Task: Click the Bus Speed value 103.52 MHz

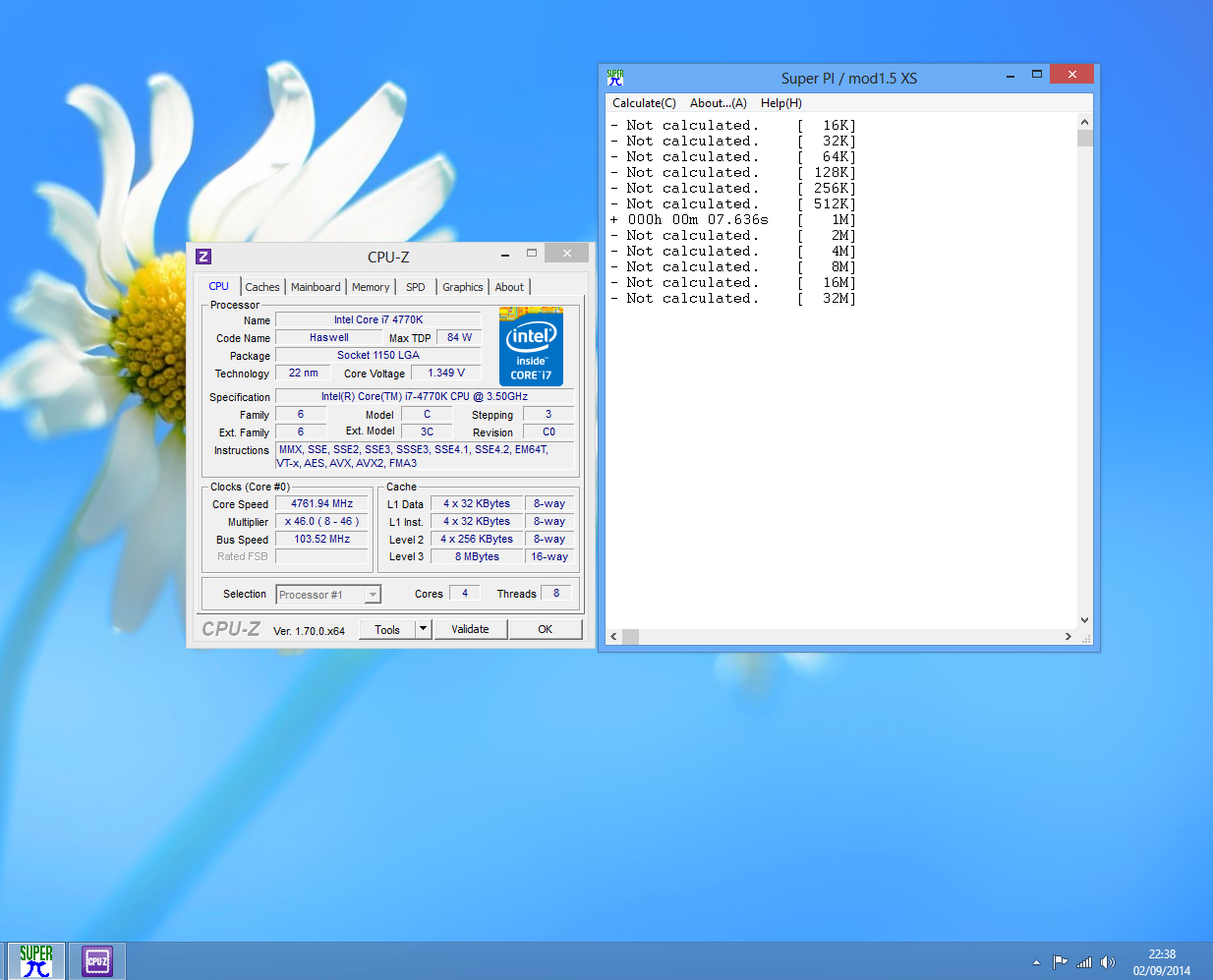Action: (321, 539)
